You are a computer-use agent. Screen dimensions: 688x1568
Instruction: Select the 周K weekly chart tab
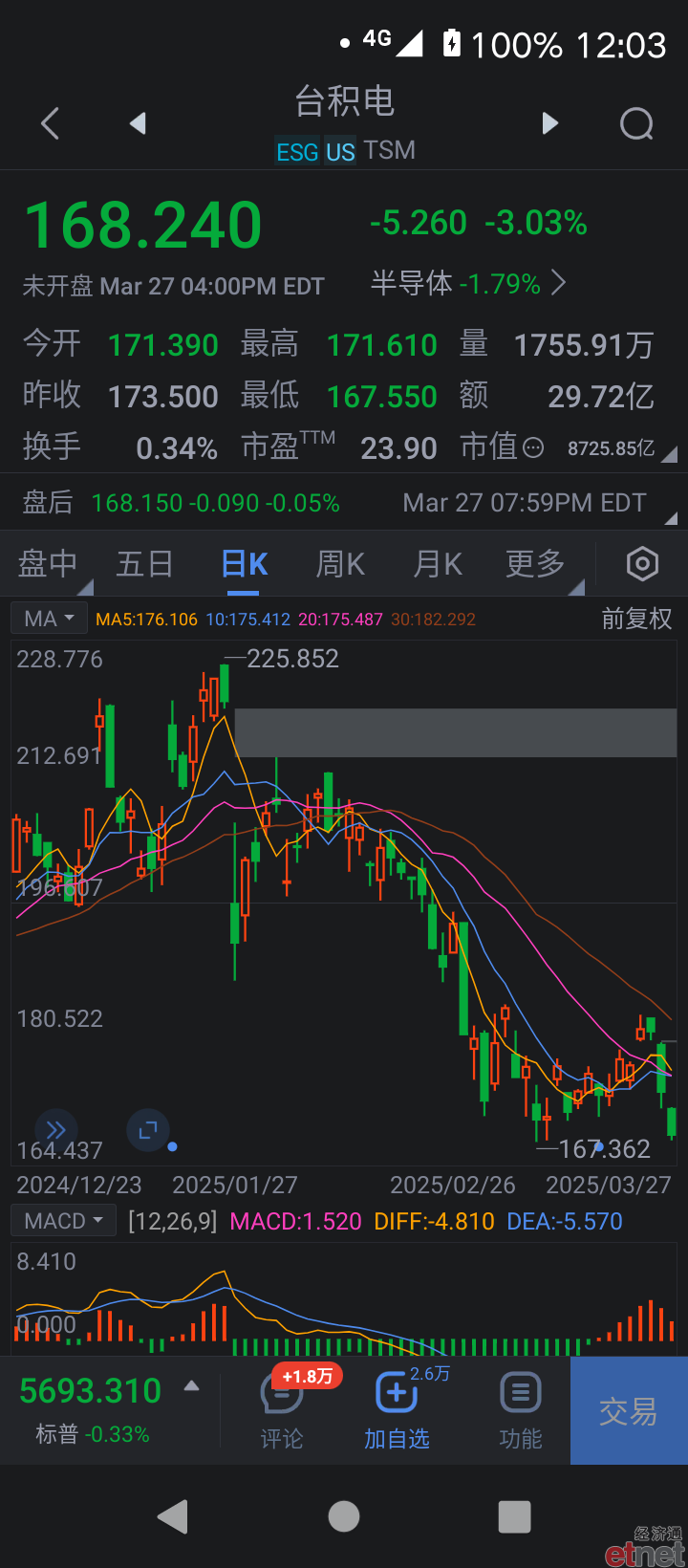(x=340, y=564)
